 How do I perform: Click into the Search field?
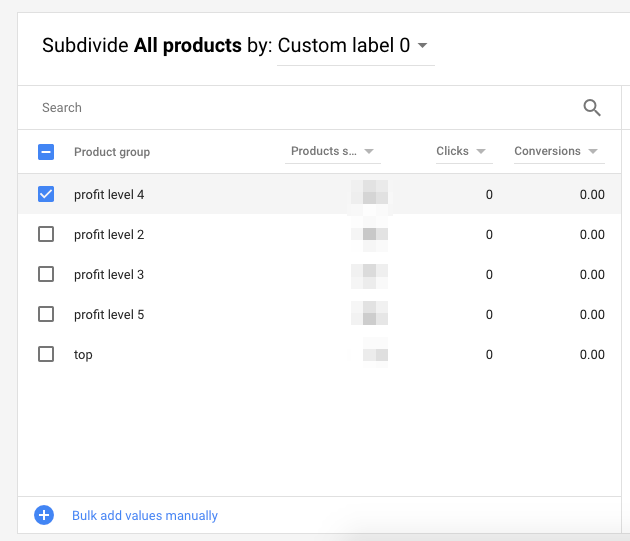tap(300, 108)
